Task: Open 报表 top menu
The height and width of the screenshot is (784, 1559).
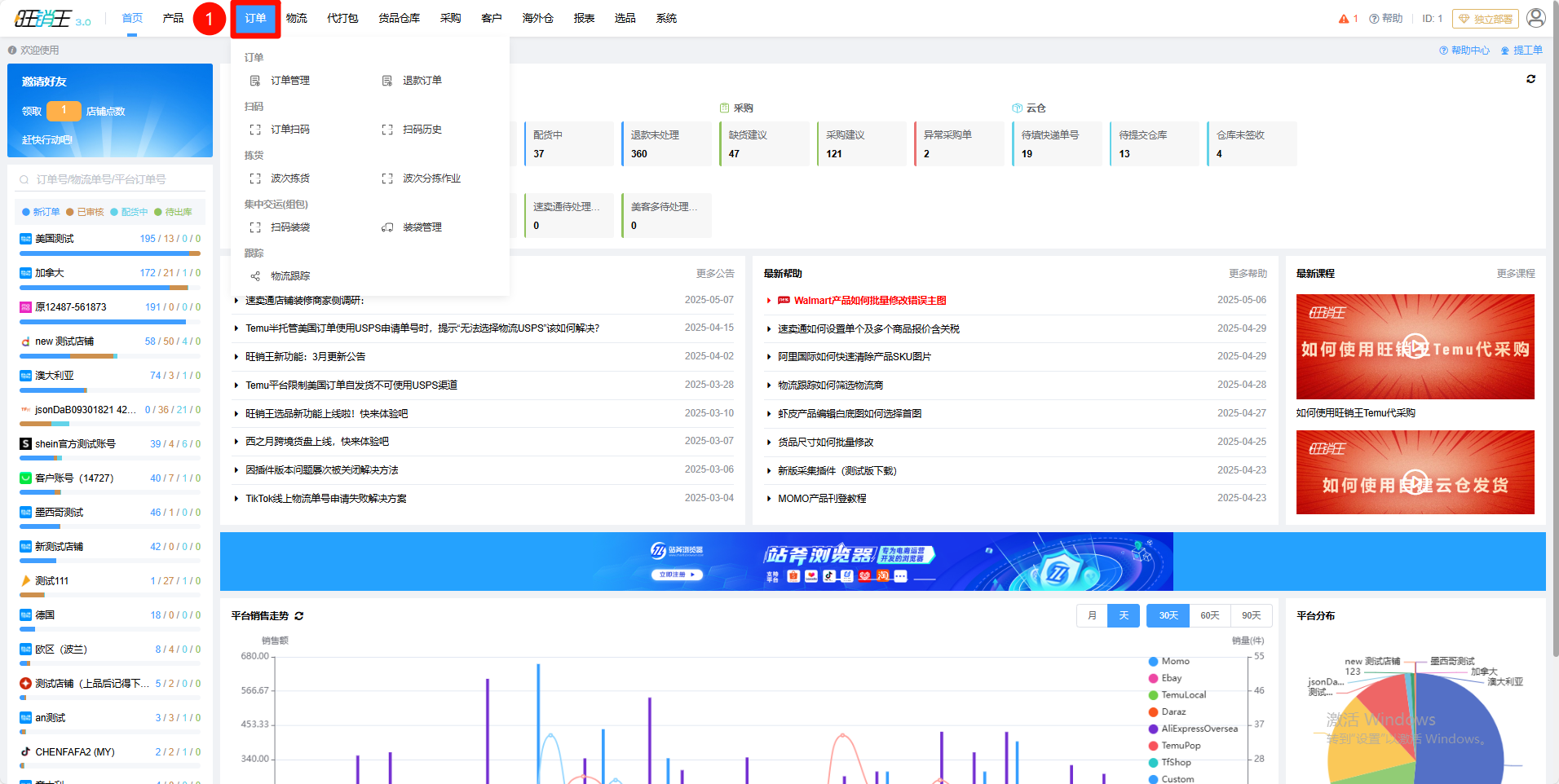Action: click(x=584, y=18)
